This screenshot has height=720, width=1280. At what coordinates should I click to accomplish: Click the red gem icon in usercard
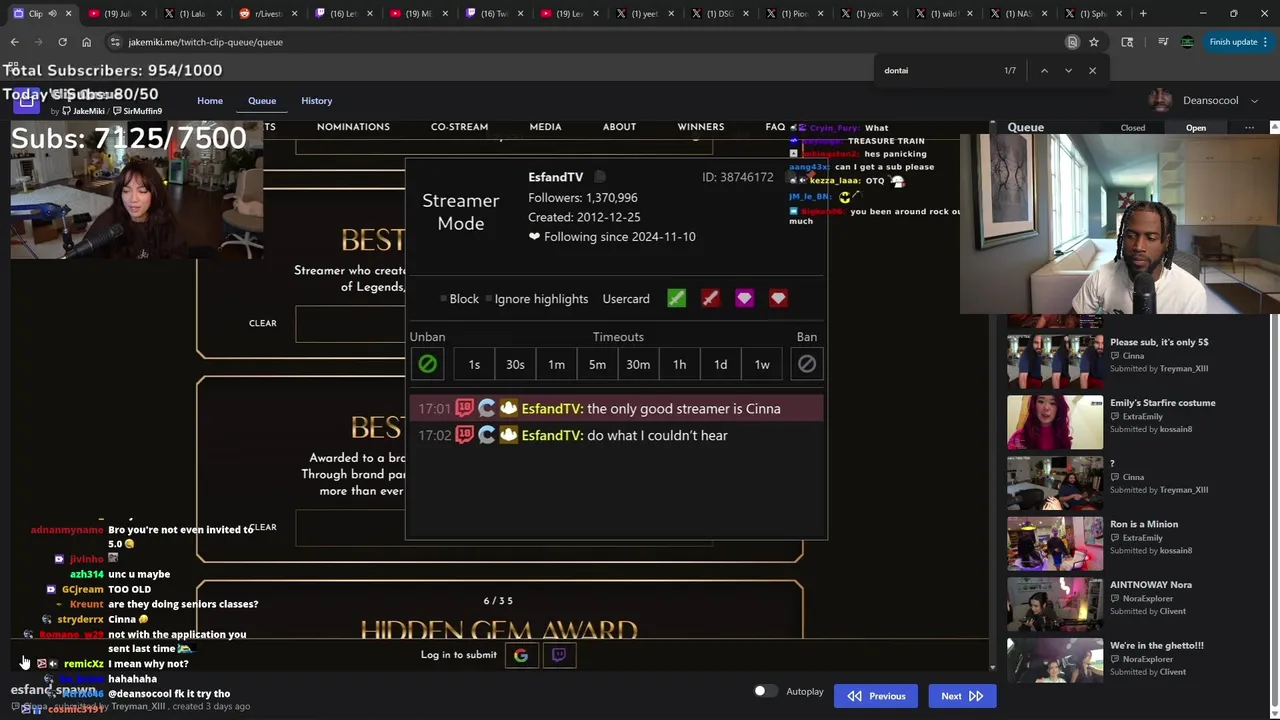778,299
